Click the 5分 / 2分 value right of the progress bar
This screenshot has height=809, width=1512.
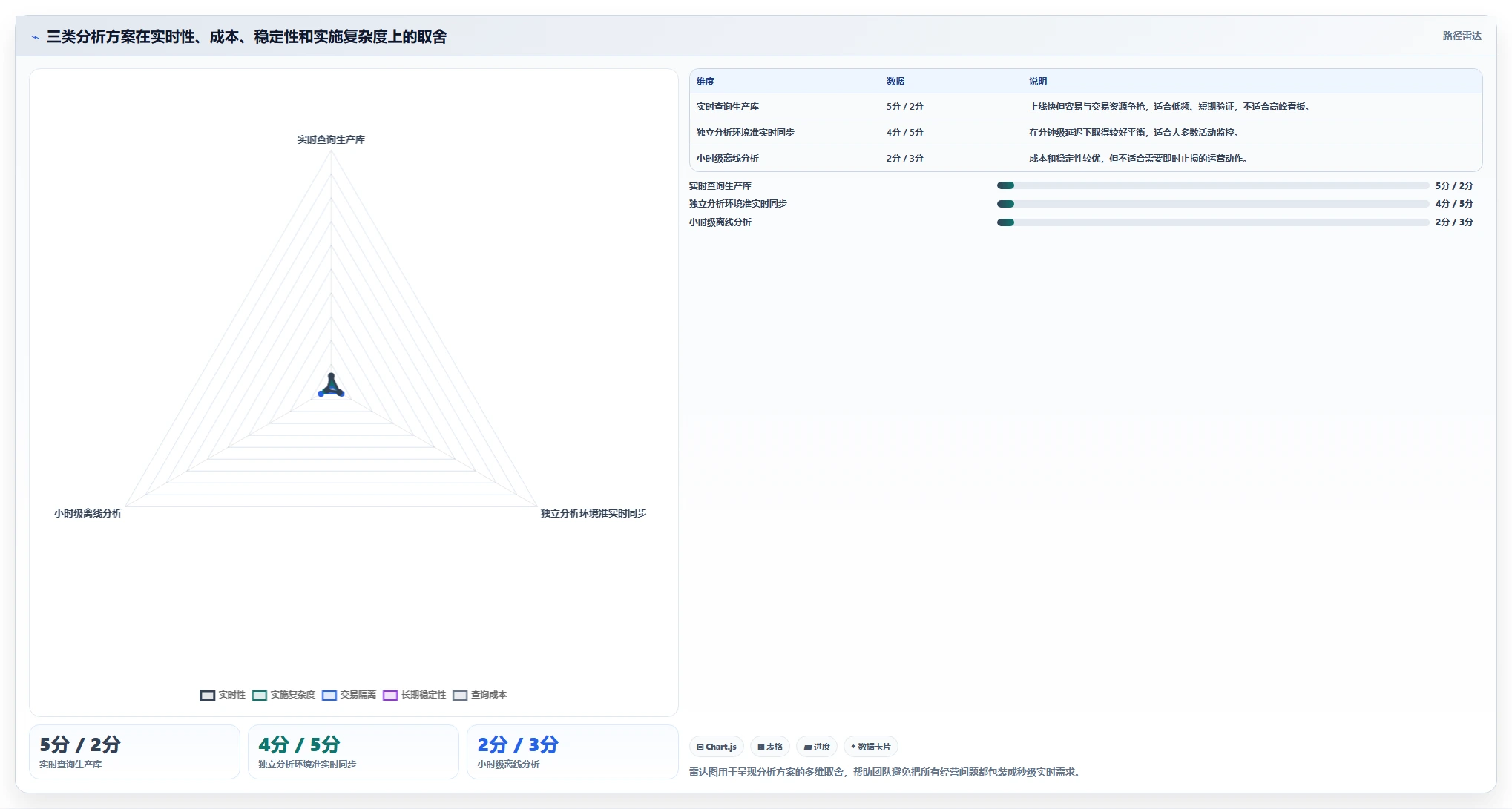(x=1454, y=186)
